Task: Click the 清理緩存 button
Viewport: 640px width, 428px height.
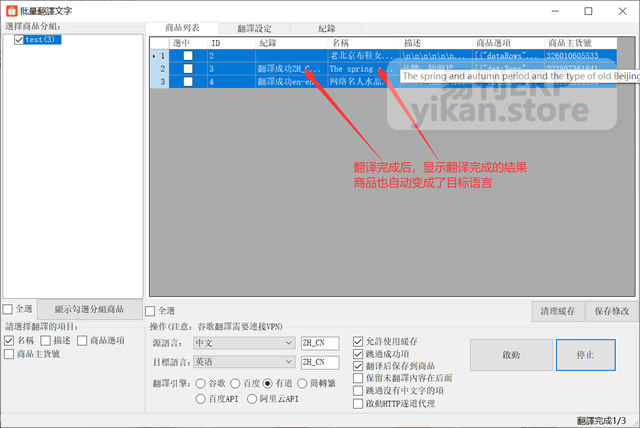Action: [x=557, y=311]
